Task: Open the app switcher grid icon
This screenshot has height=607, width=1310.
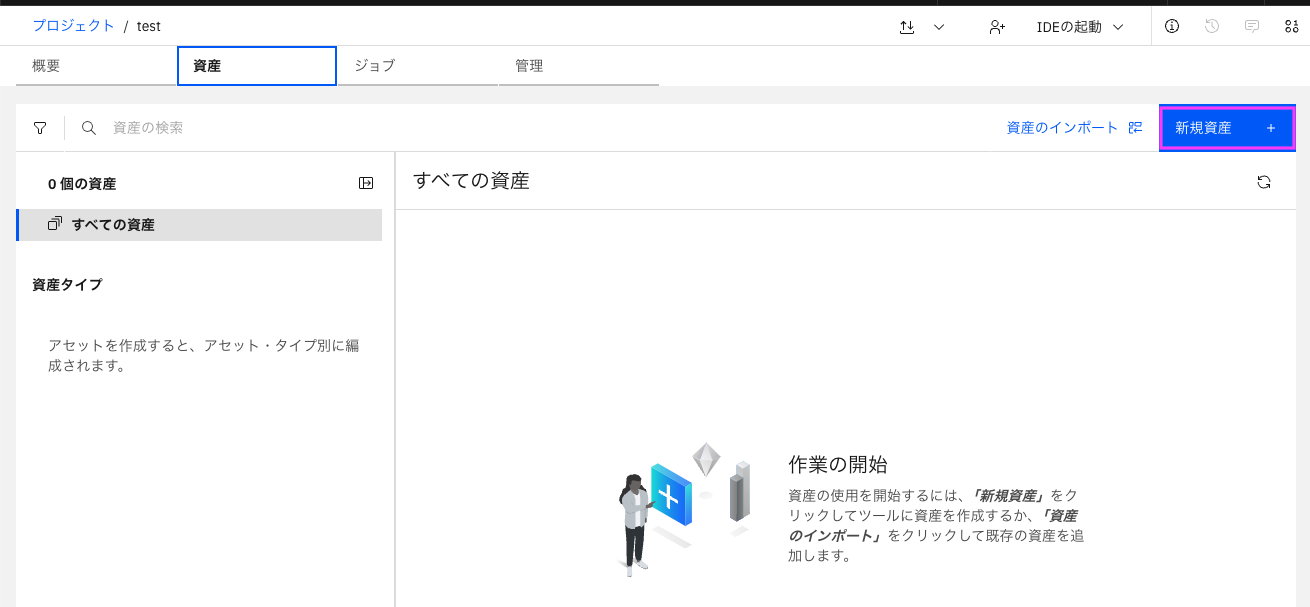Action: (x=1291, y=27)
